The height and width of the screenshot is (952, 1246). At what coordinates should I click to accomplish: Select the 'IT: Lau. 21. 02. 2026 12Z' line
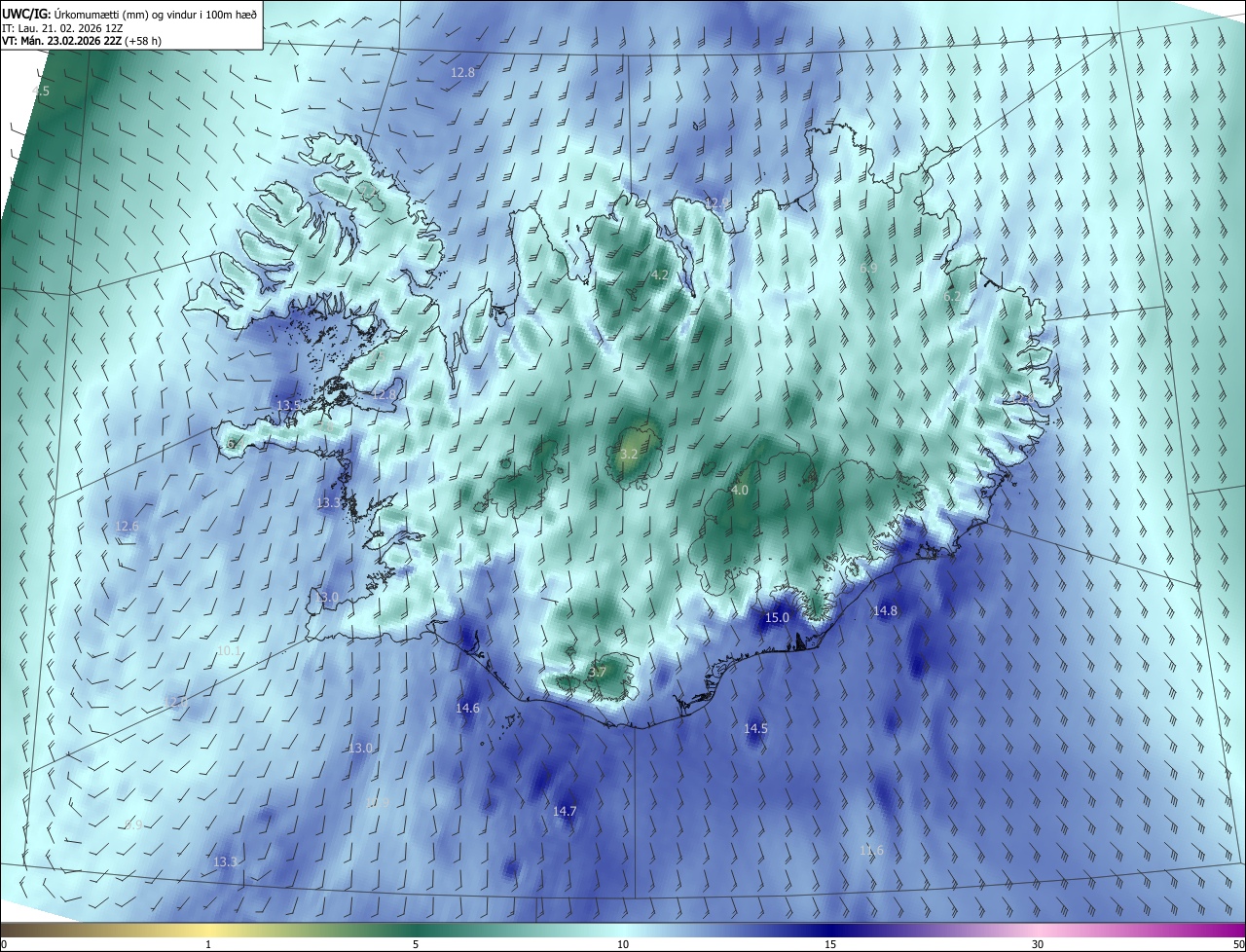click(x=62, y=27)
